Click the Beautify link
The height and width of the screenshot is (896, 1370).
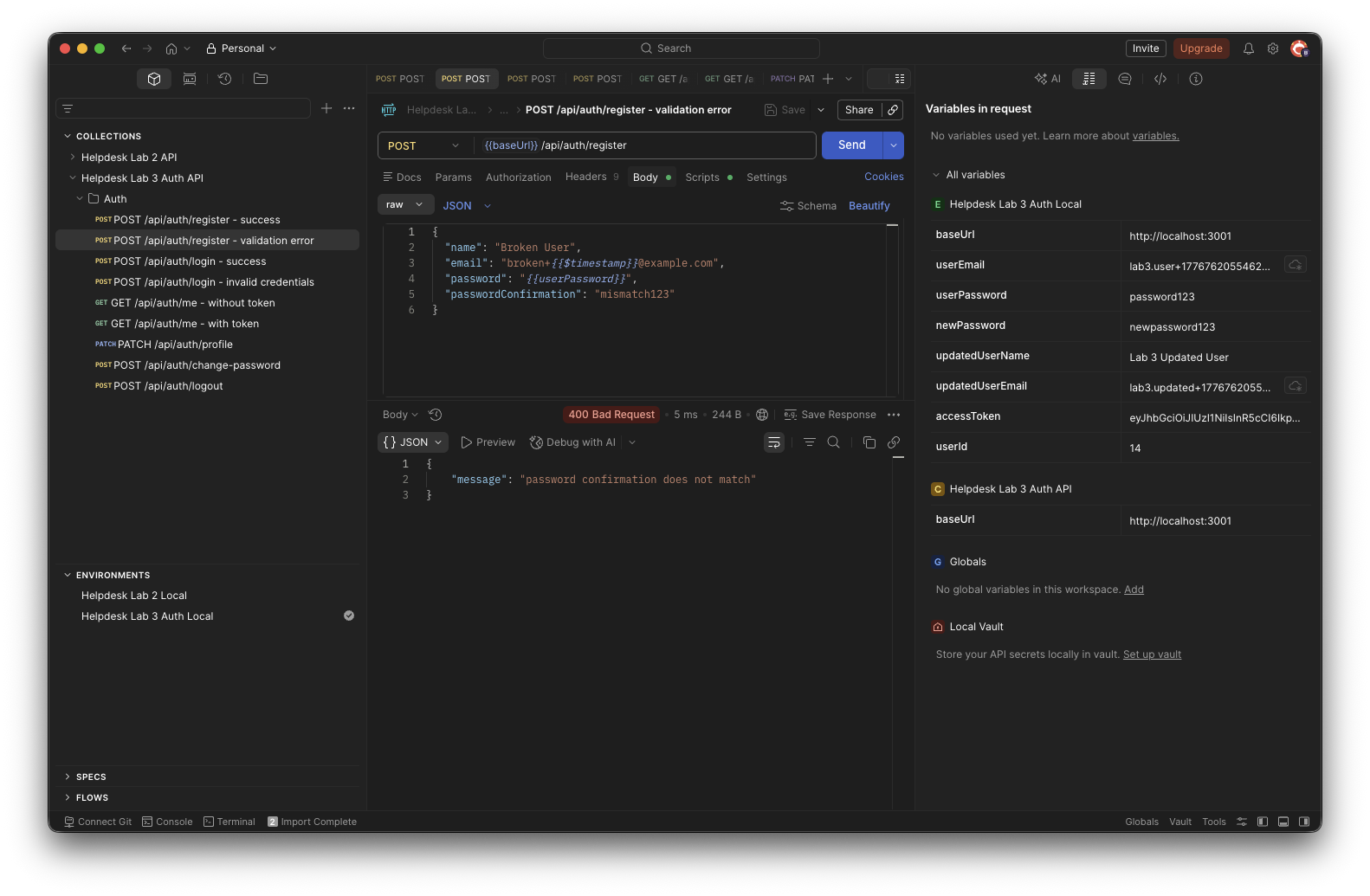click(x=869, y=206)
